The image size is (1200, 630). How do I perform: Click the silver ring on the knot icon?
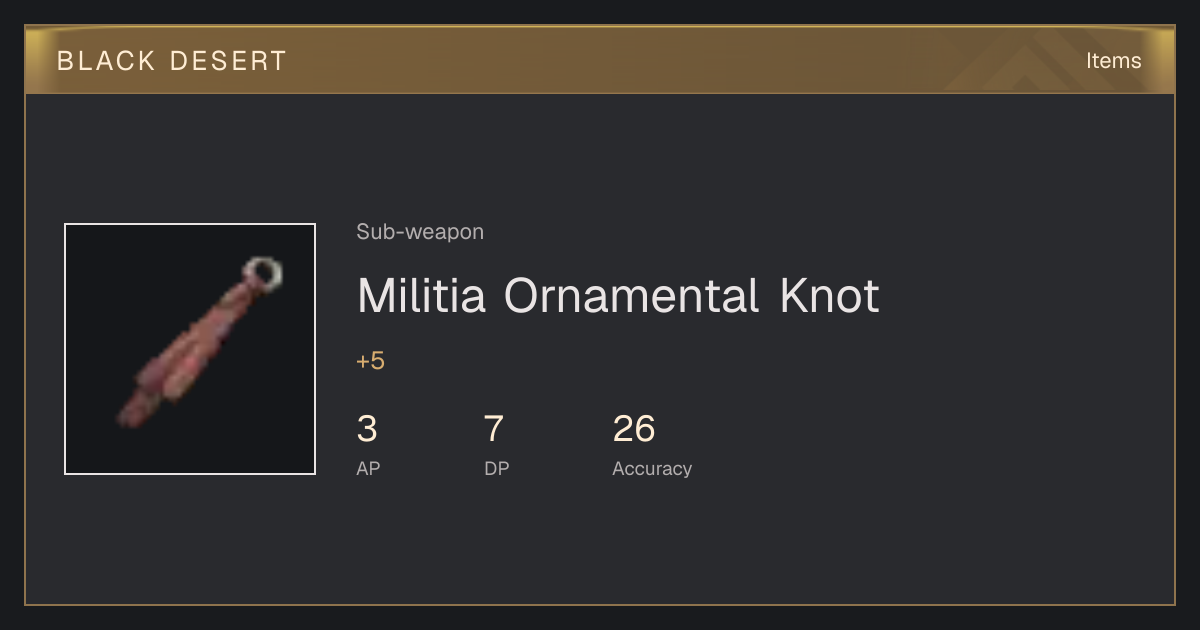click(x=264, y=271)
